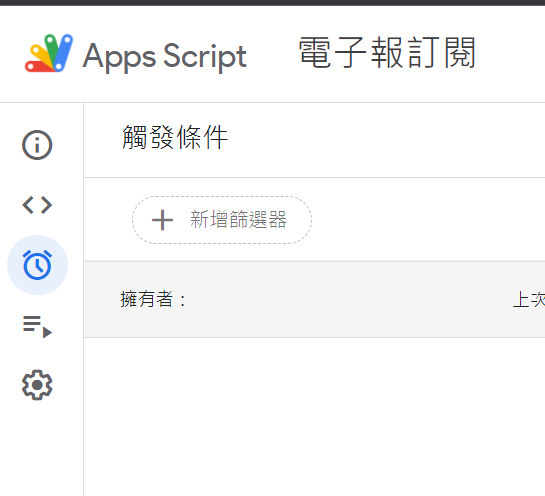Open the Executions list-play icon
Image resolution: width=545 pixels, height=496 pixels.
tap(37, 326)
